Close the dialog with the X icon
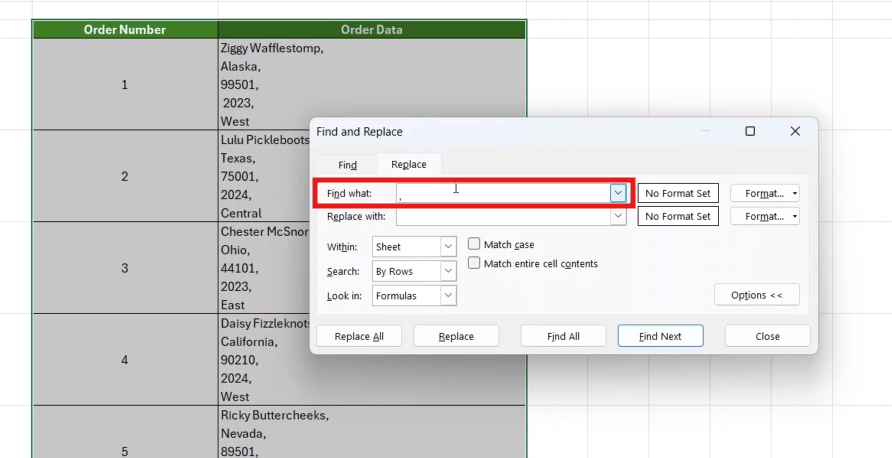The image size is (892, 458). click(x=795, y=131)
